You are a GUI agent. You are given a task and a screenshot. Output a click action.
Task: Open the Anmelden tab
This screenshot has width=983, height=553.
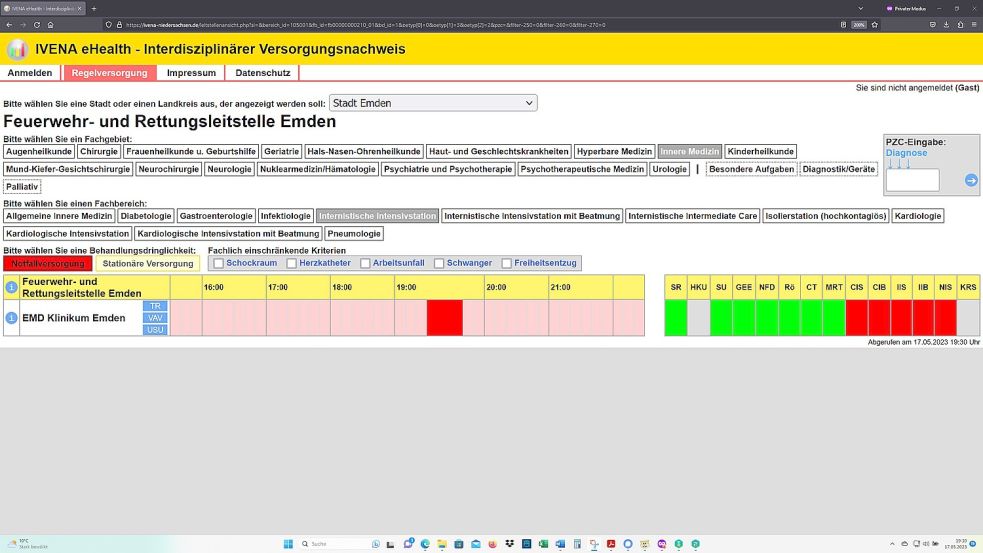pos(30,73)
